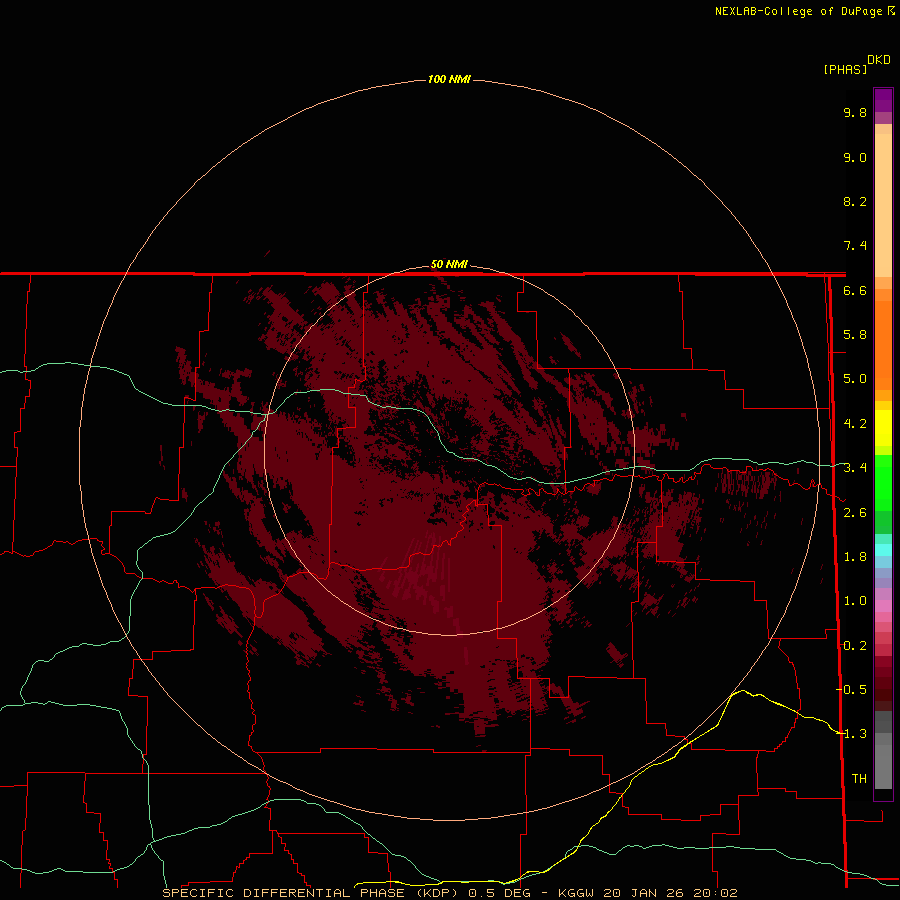Screen dimensions: 900x900
Task: Click the 4.2 value on the scale
Action: (x=855, y=424)
